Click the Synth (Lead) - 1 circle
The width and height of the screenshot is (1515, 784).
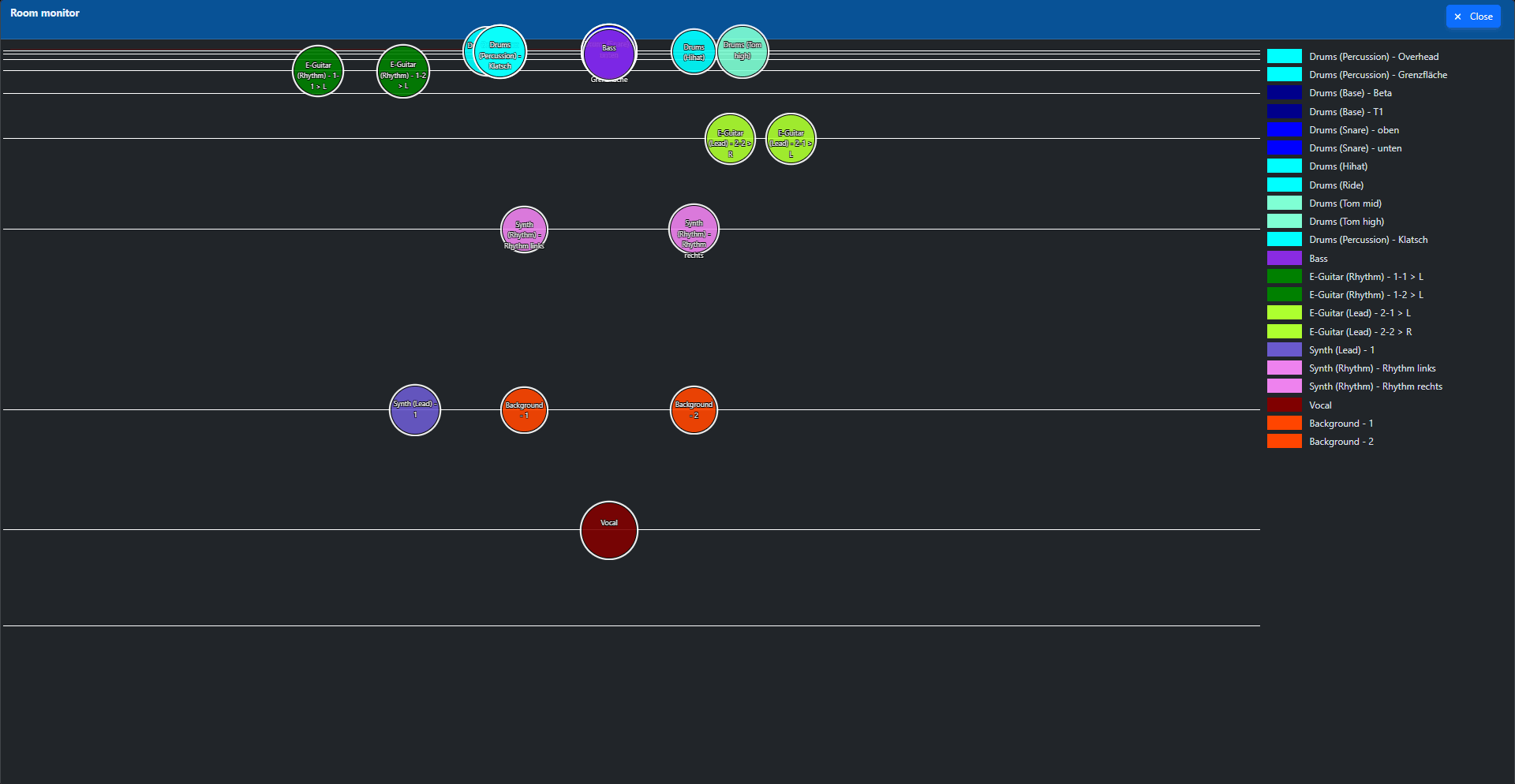click(x=415, y=410)
